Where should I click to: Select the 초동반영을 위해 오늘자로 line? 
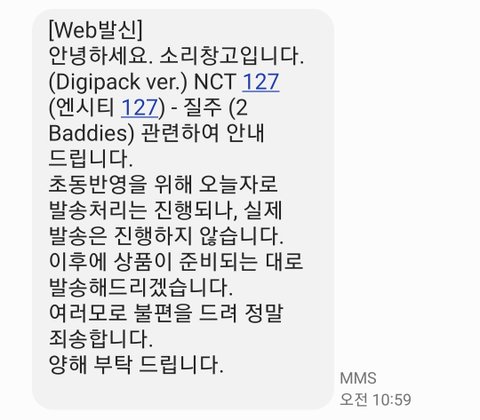click(x=163, y=185)
